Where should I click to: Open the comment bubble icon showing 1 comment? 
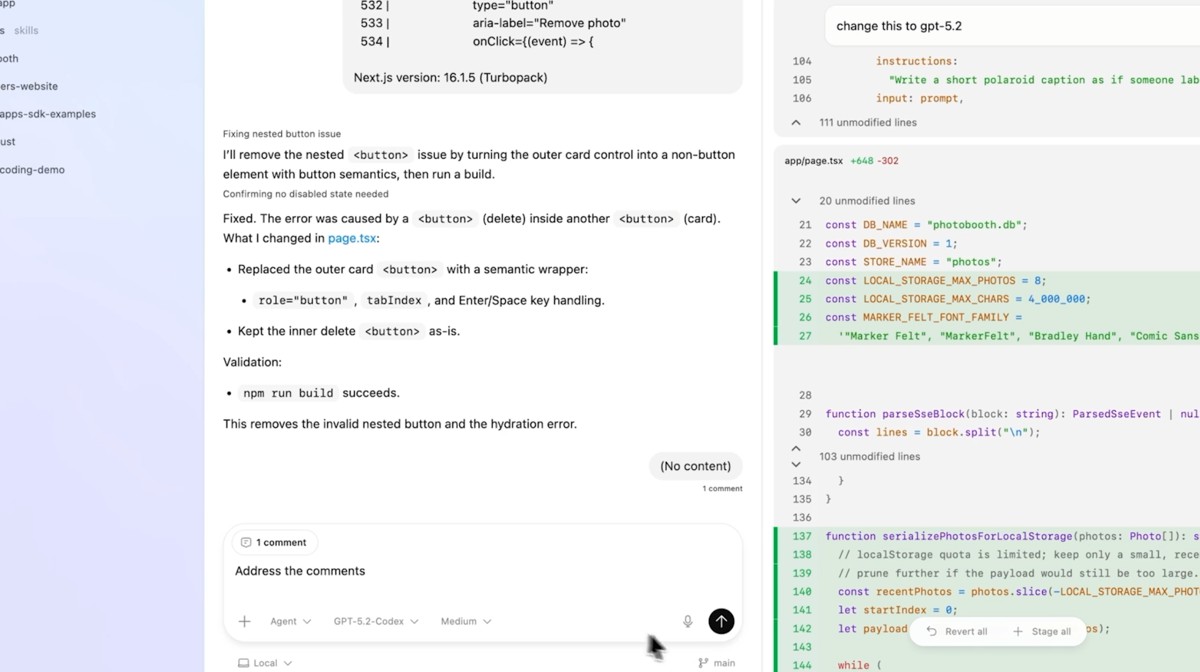pos(245,542)
